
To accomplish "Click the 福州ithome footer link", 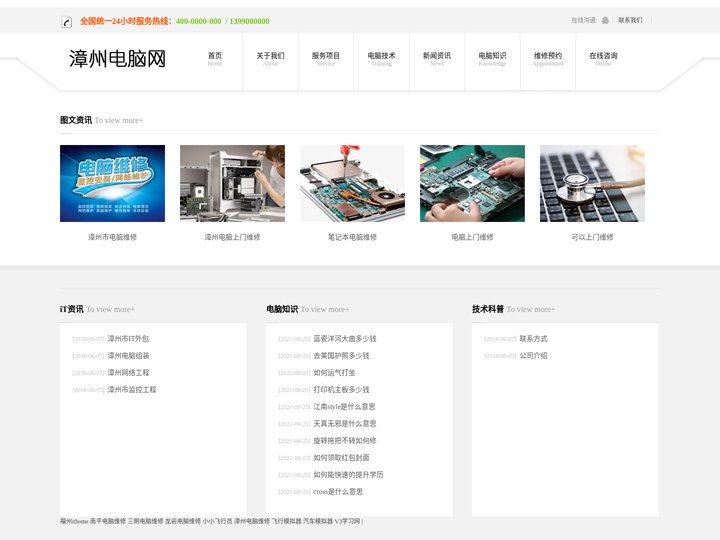I will pos(74,521).
